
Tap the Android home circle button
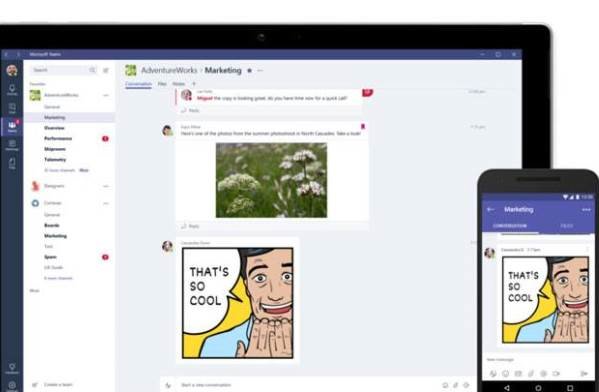[x=538, y=388]
